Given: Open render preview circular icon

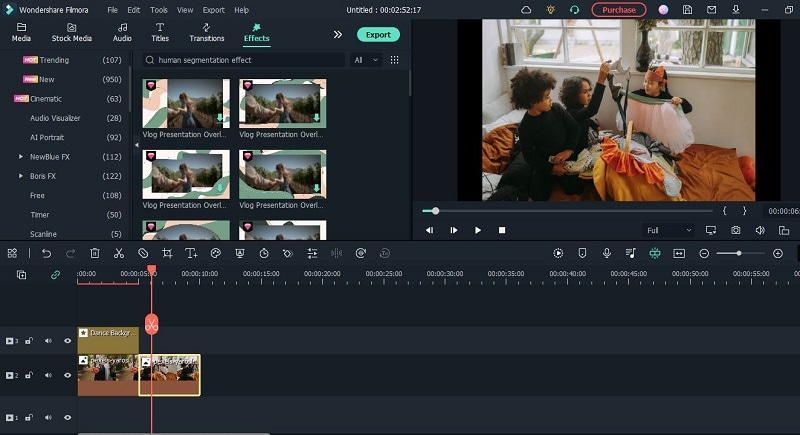Looking at the screenshot, I should tap(558, 253).
